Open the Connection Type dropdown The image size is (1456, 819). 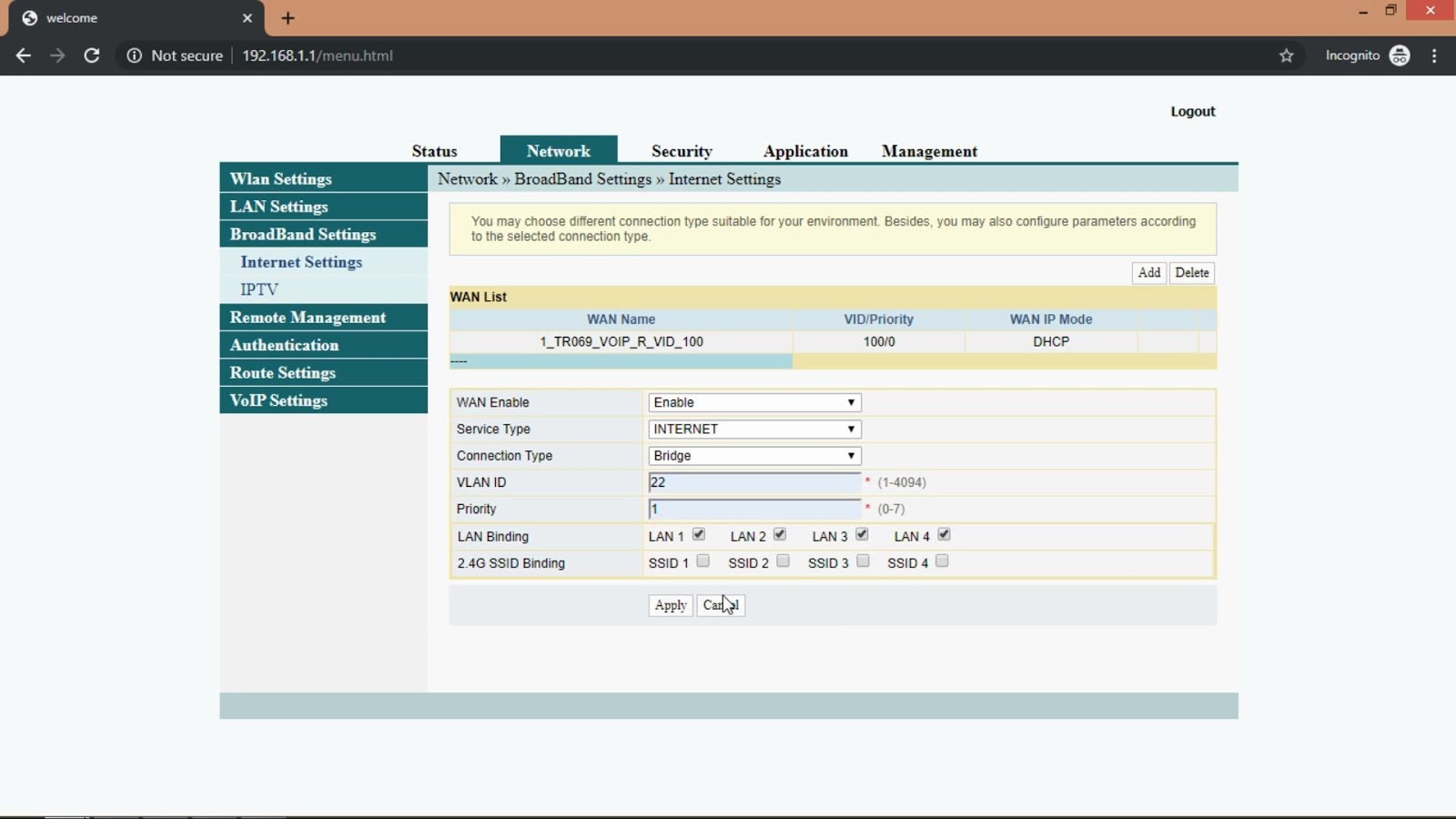coord(754,456)
